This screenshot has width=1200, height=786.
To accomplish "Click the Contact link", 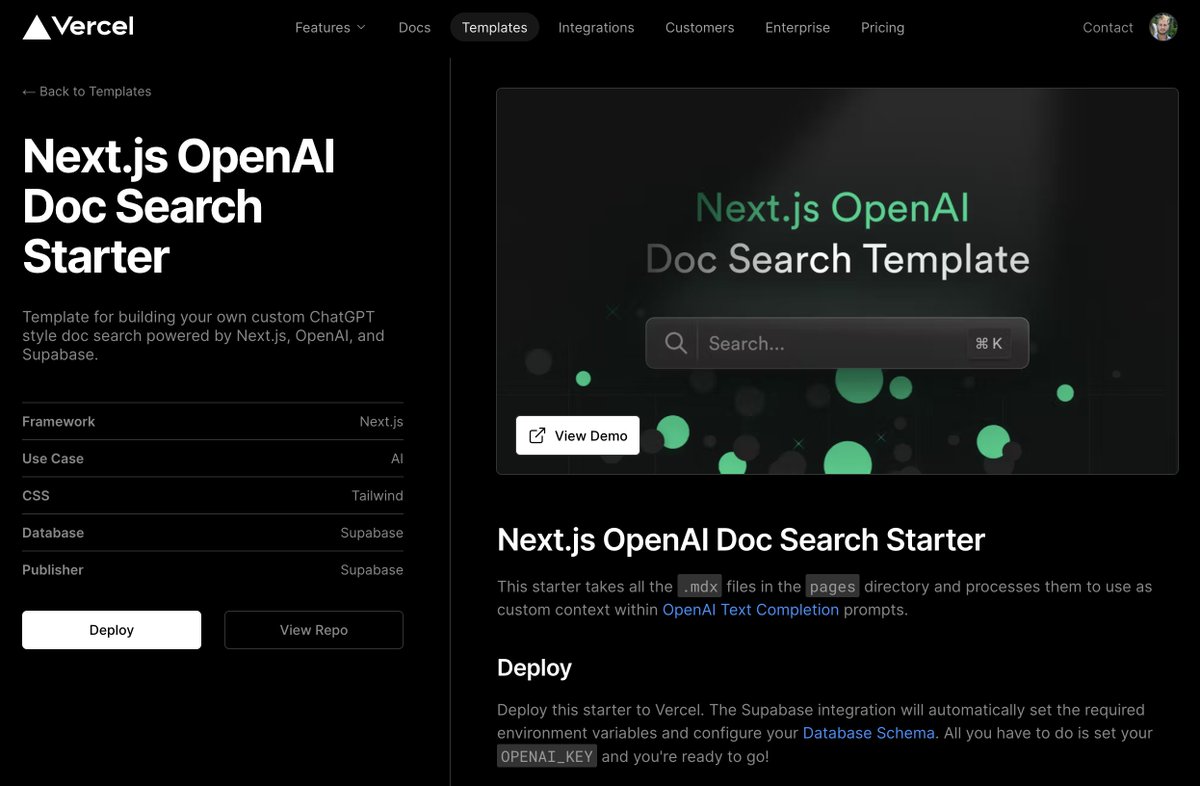I will click(1108, 27).
